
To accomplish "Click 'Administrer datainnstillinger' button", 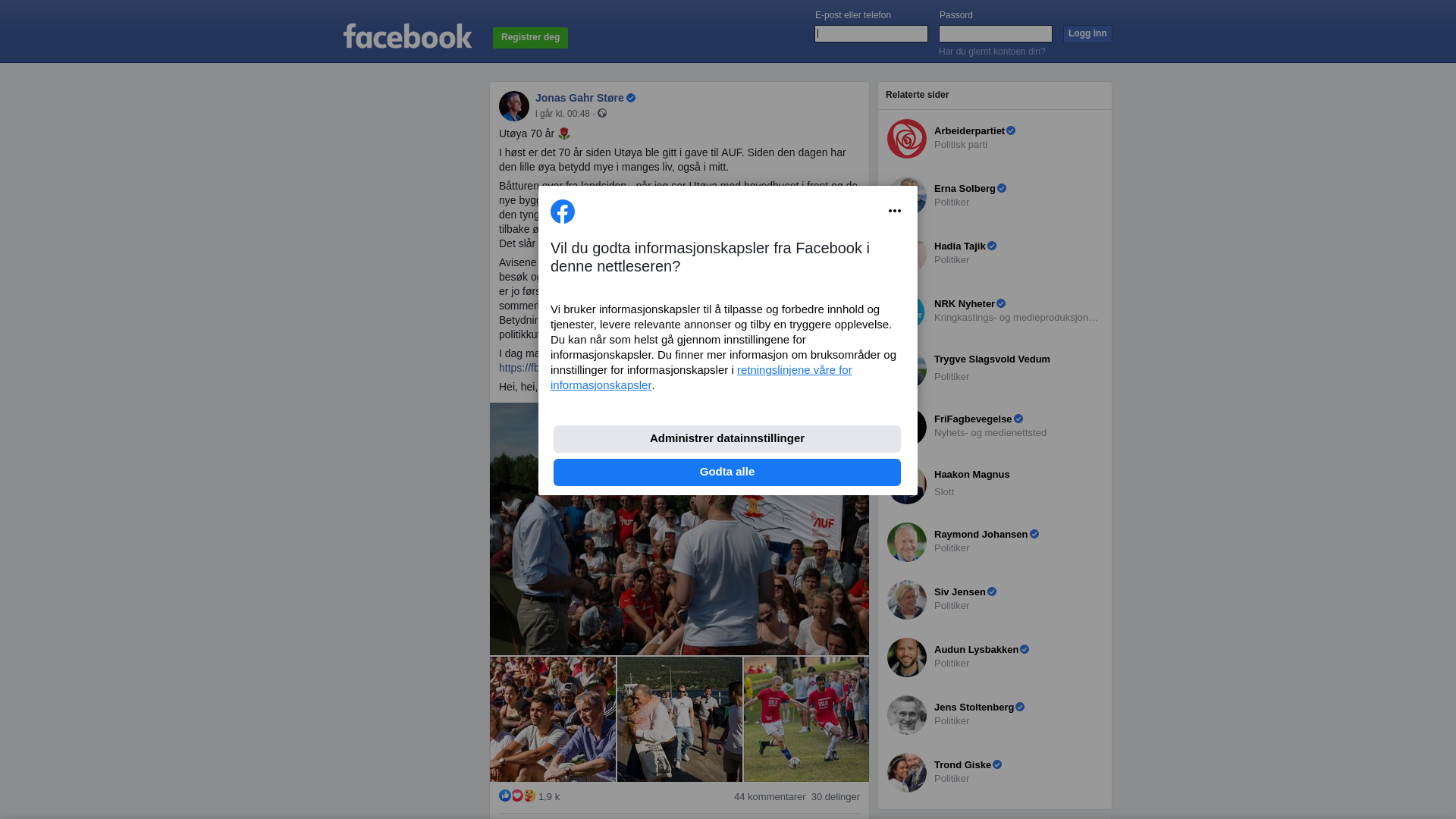I will coord(727,439).
